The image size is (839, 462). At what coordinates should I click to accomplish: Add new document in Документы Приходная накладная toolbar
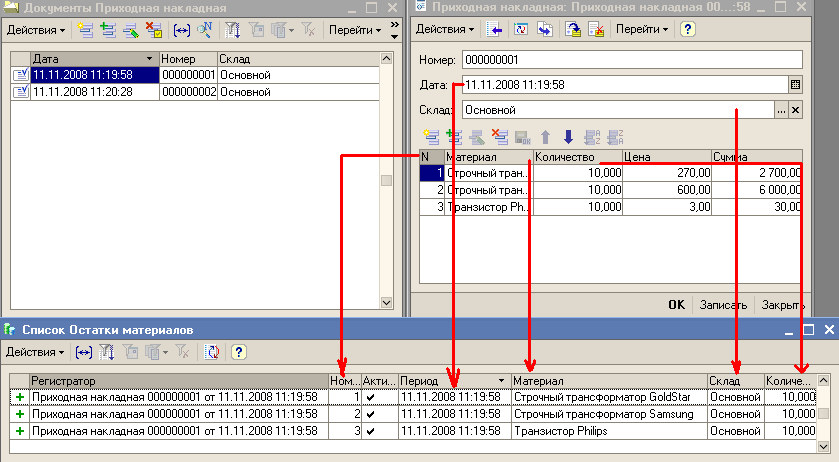click(x=85, y=31)
